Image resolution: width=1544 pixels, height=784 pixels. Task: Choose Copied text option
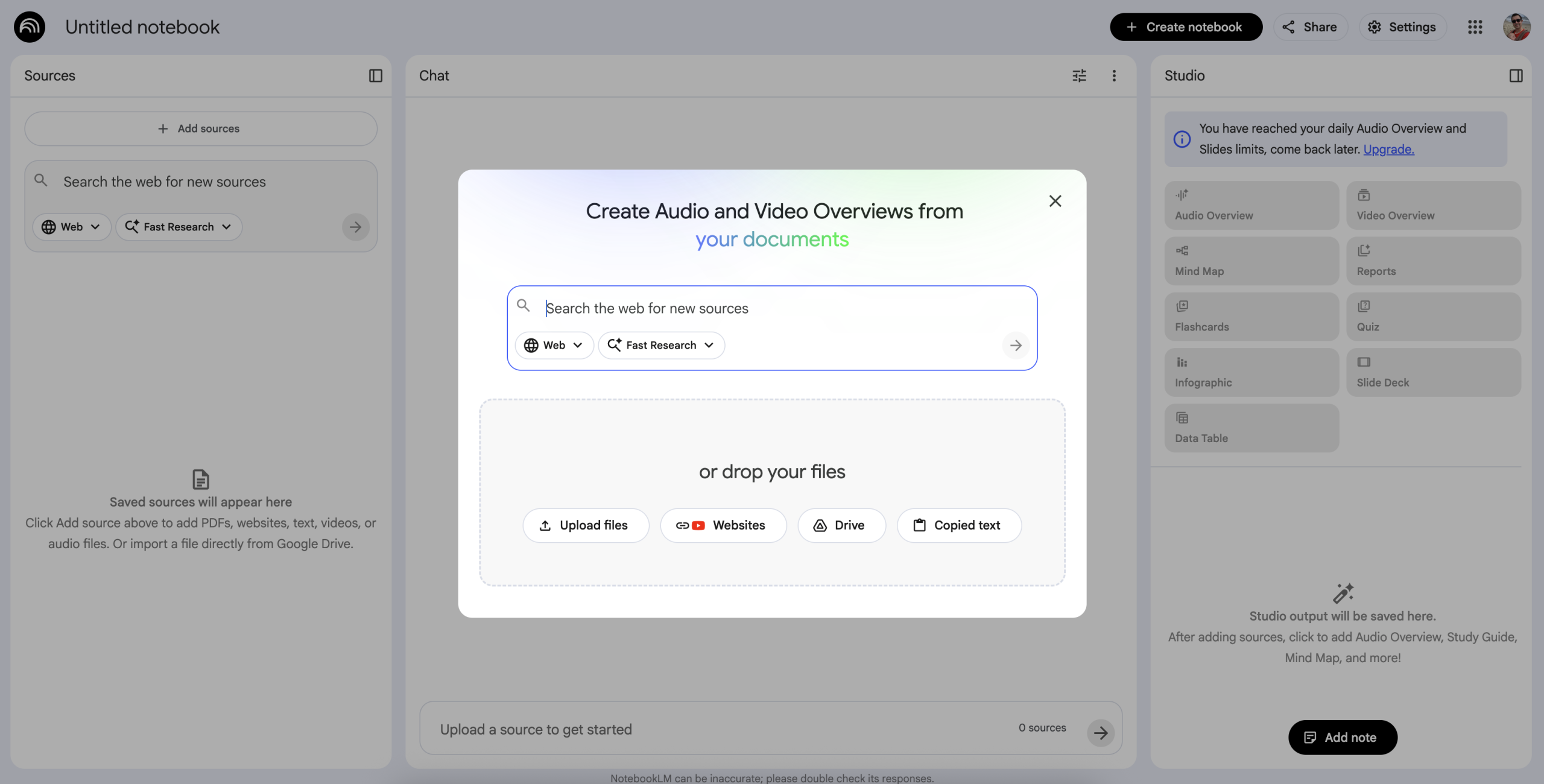pyautogui.click(x=958, y=525)
